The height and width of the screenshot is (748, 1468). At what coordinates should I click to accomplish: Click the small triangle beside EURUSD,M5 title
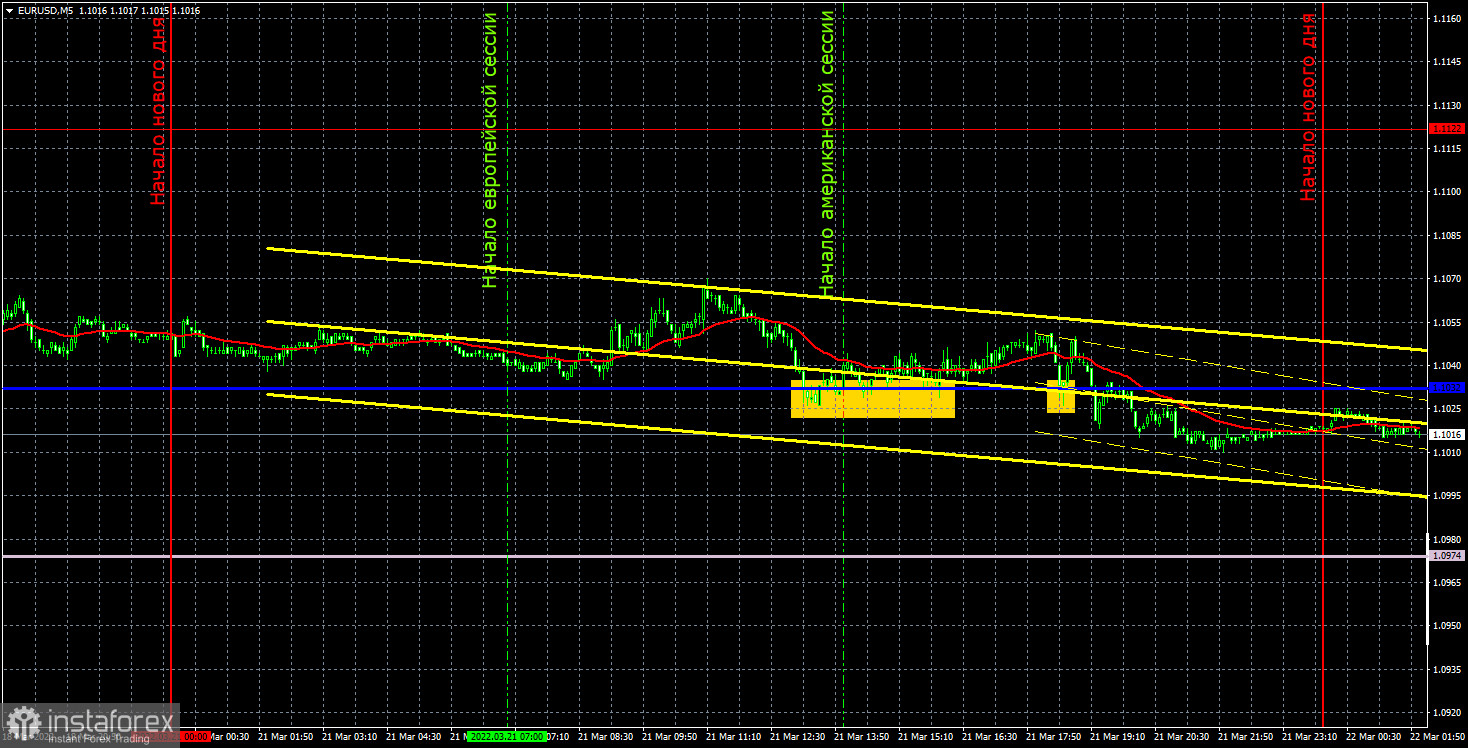pos(8,10)
